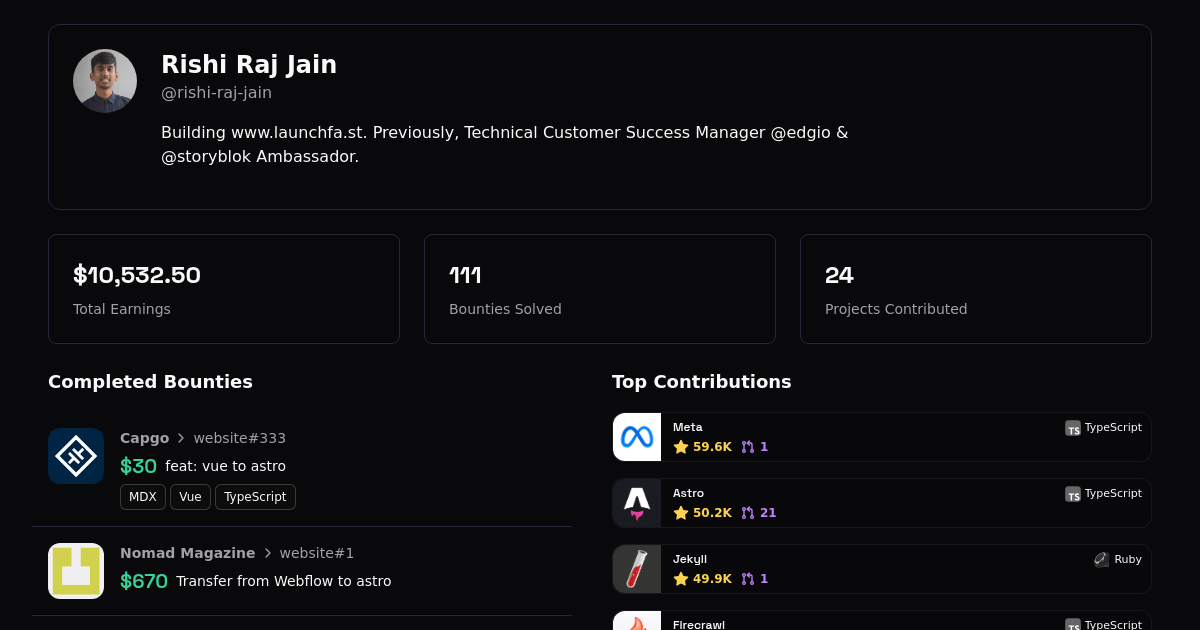The image size is (1200, 630).
Task: Select the Vue tag
Action: [x=190, y=497]
